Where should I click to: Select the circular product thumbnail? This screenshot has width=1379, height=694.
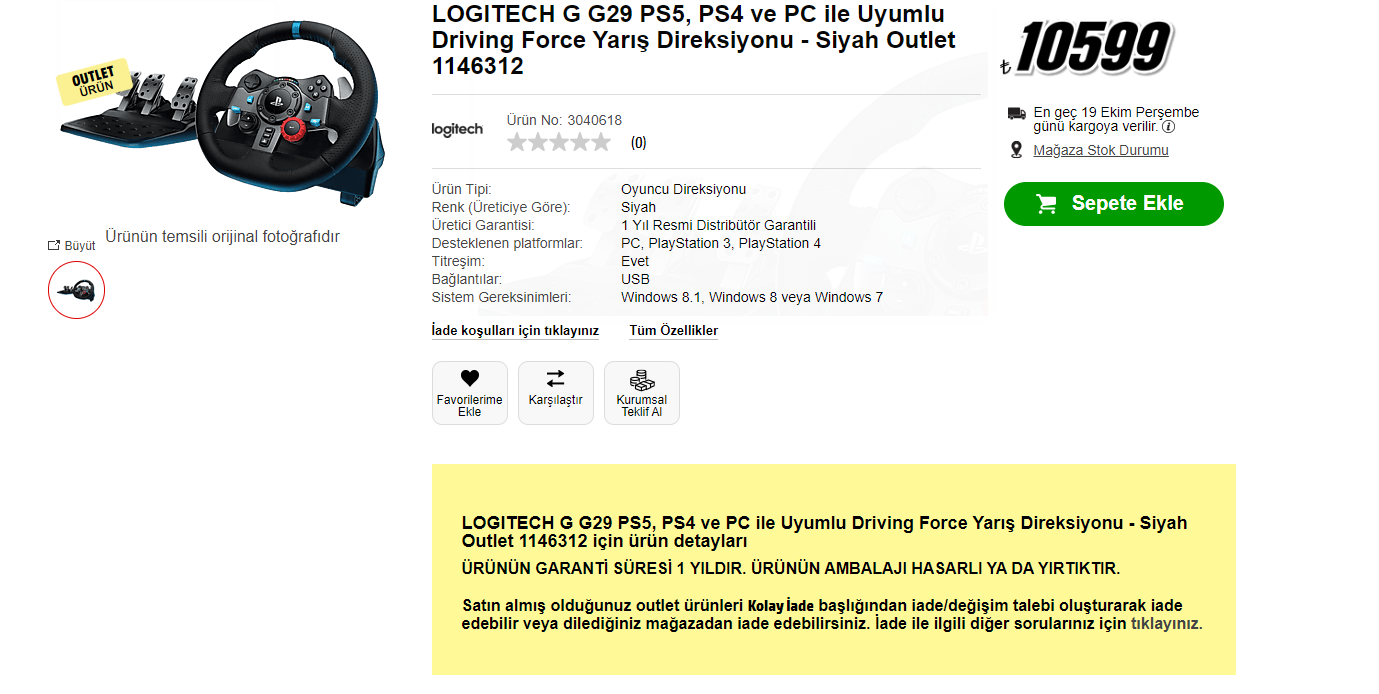click(76, 290)
